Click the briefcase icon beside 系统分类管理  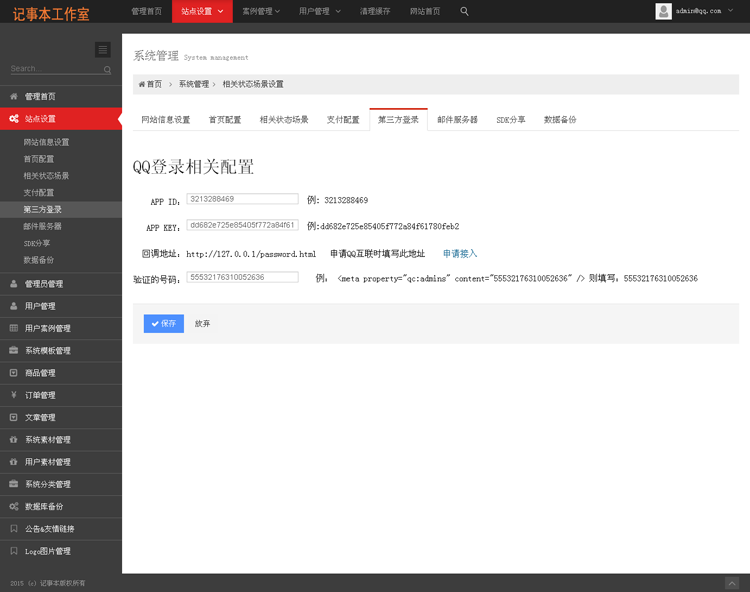(13, 484)
